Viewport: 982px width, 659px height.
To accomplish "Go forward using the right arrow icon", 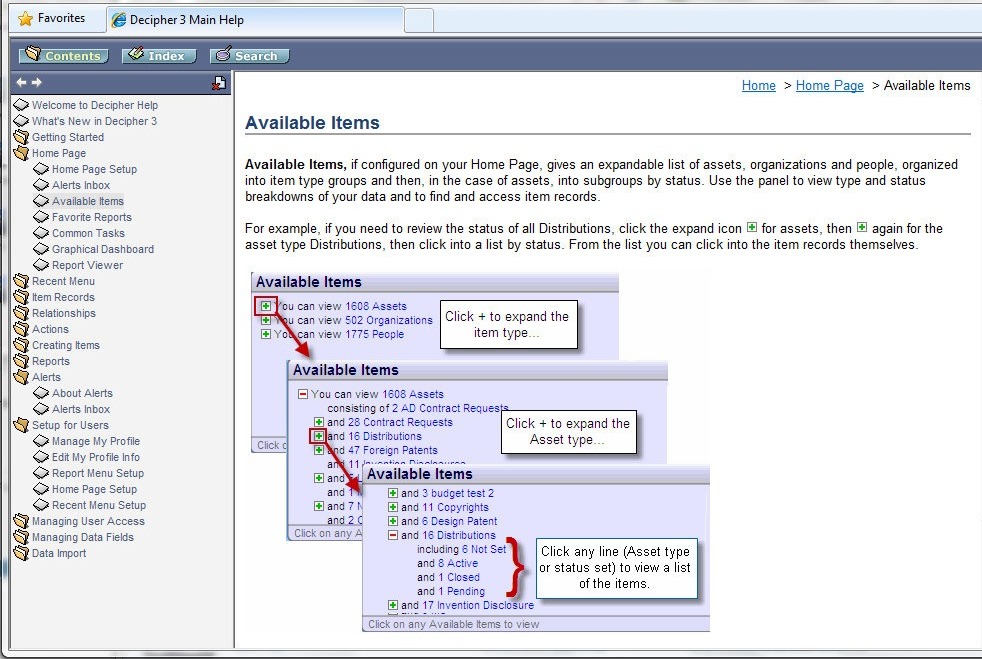I will point(36,82).
